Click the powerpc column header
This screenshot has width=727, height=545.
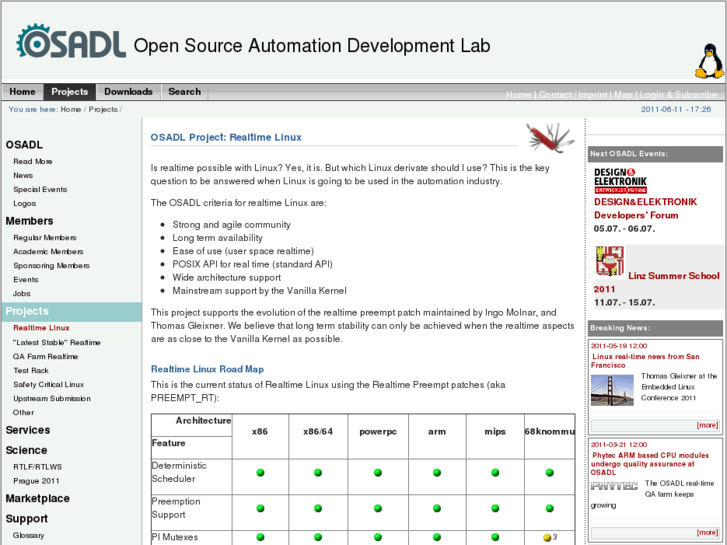click(x=378, y=431)
